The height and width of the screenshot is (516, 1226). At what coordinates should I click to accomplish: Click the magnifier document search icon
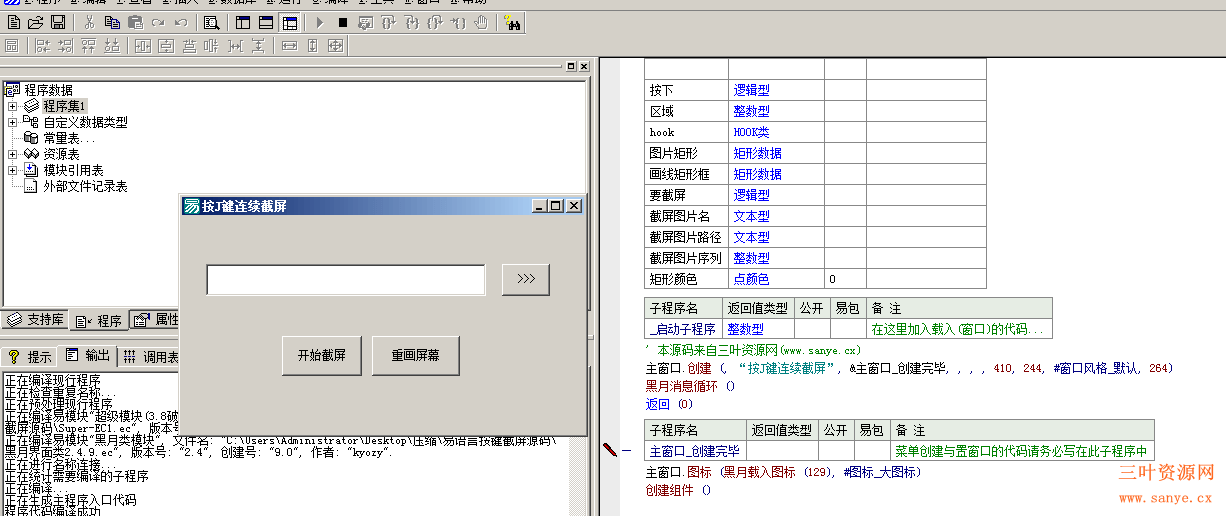click(212, 22)
